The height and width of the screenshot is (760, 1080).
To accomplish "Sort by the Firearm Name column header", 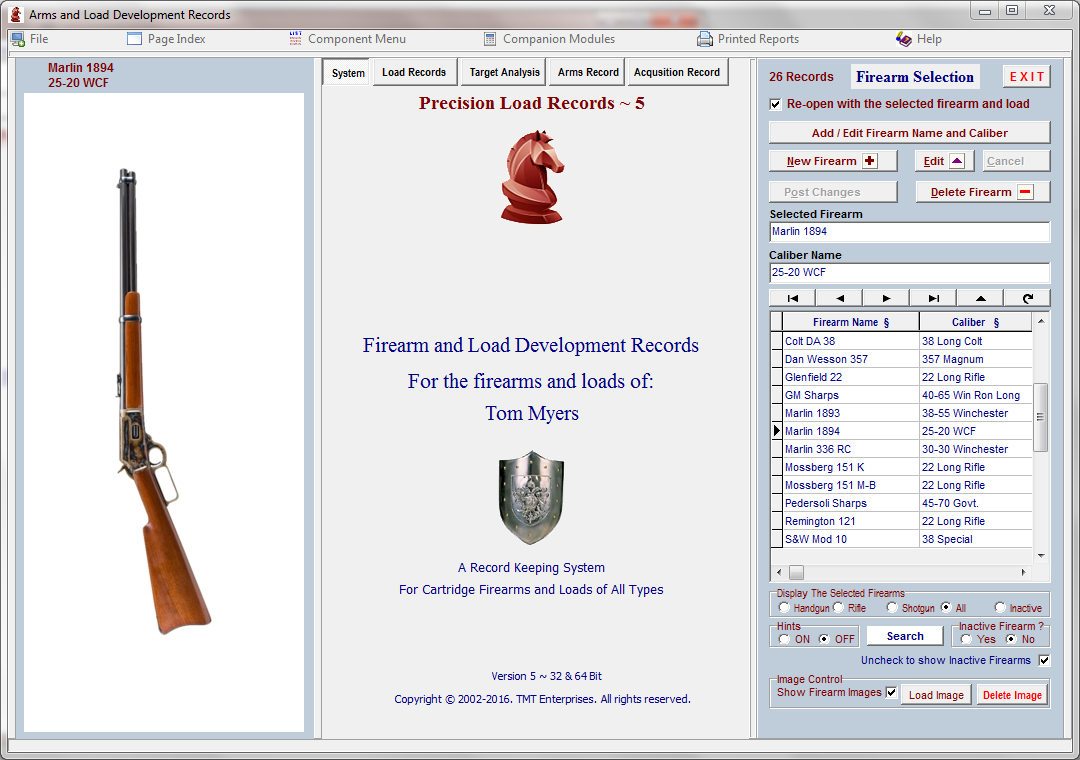I will 851,322.
